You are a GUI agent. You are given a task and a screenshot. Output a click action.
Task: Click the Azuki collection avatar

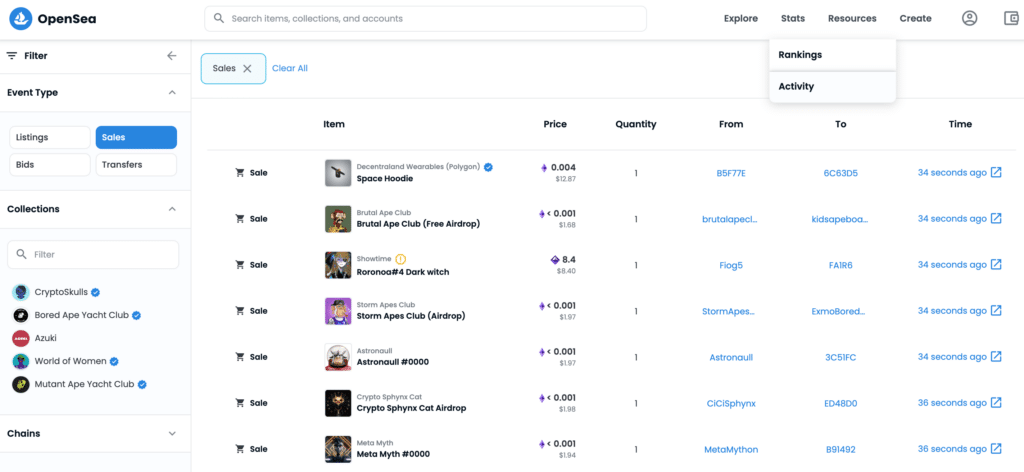[x=21, y=338]
